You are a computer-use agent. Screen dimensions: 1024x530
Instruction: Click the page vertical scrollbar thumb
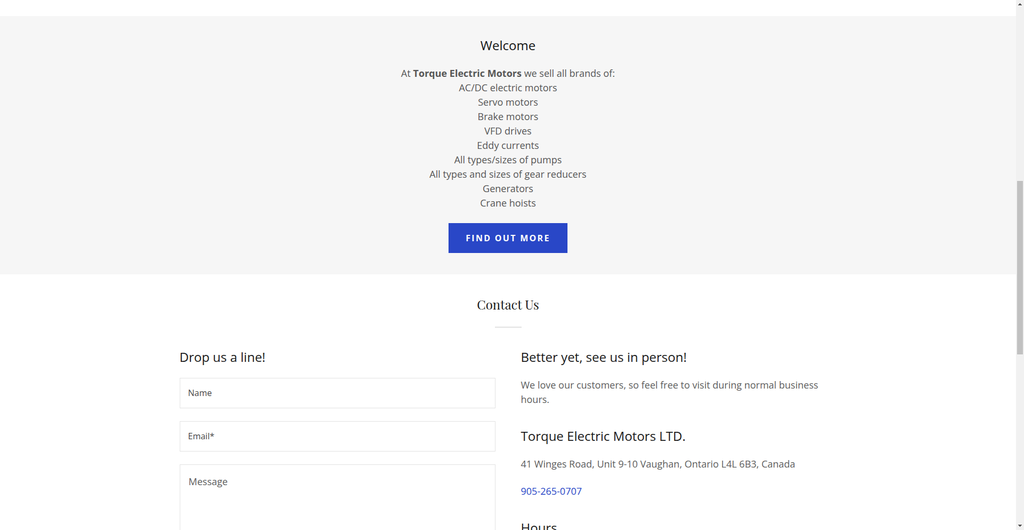(1019, 268)
